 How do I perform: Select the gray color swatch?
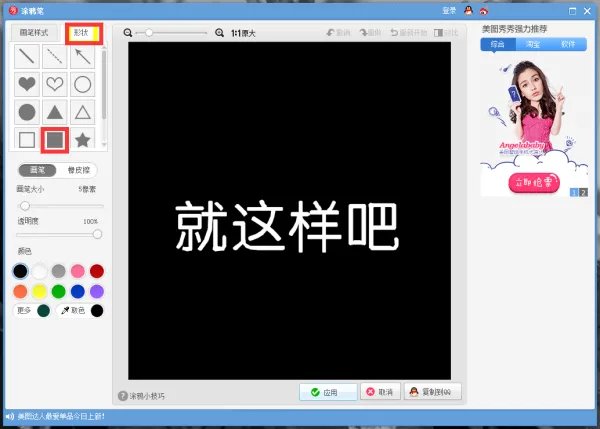point(59,271)
